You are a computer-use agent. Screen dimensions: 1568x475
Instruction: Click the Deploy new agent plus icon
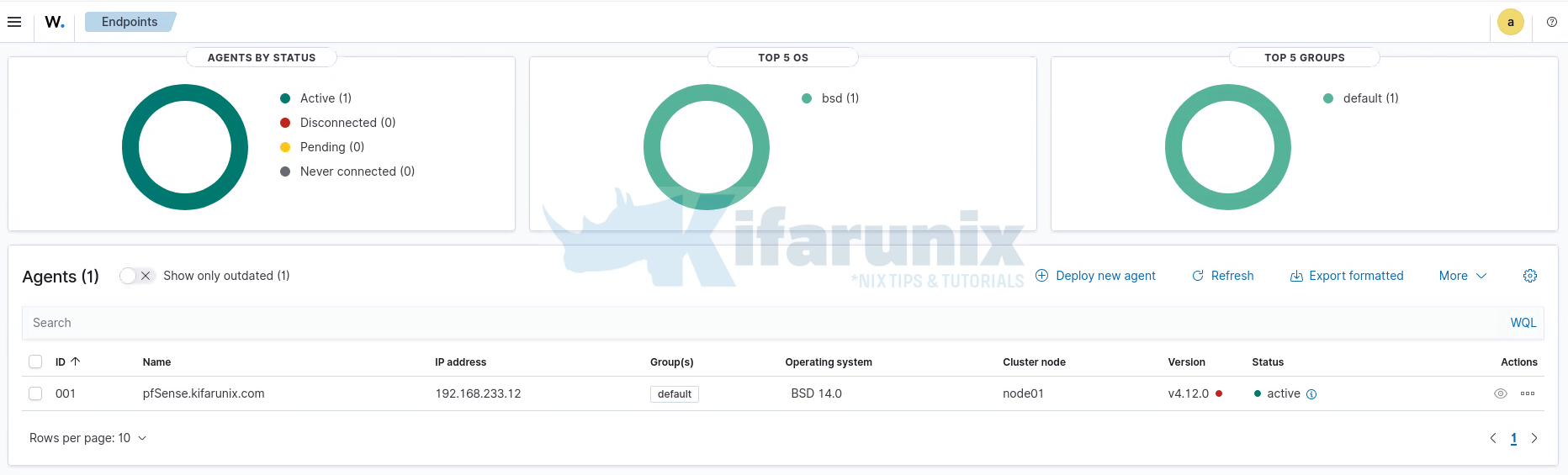[1041, 276]
